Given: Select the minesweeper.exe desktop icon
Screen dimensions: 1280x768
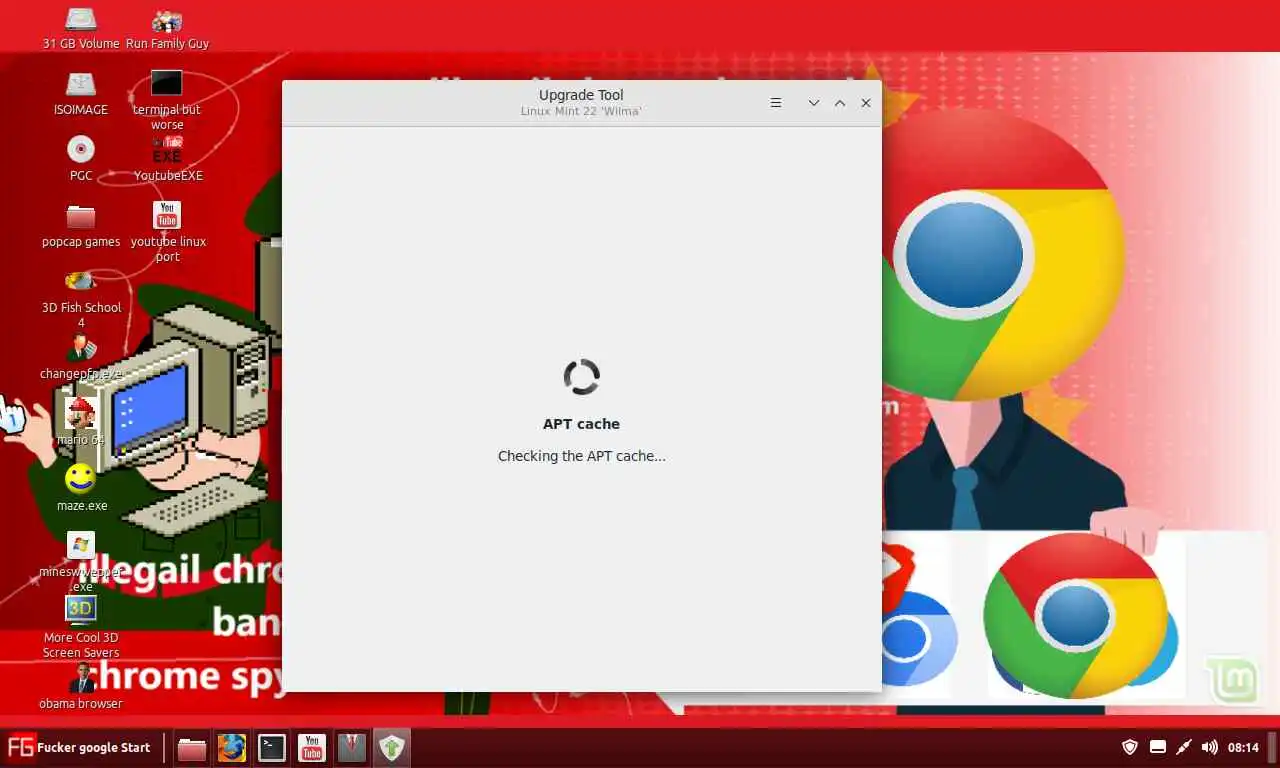Looking at the screenshot, I should [x=81, y=562].
